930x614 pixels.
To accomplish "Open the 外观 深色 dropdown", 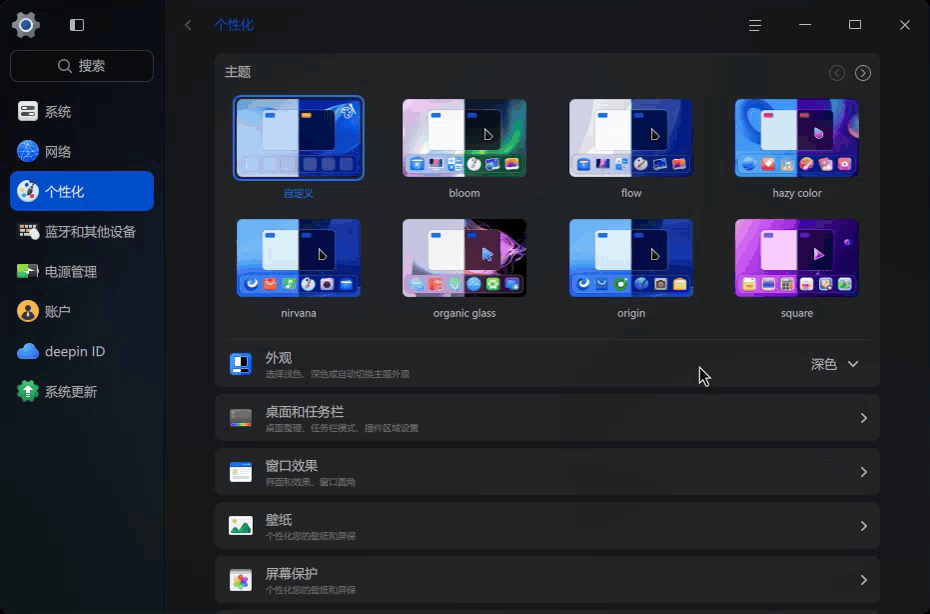I will [x=835, y=364].
